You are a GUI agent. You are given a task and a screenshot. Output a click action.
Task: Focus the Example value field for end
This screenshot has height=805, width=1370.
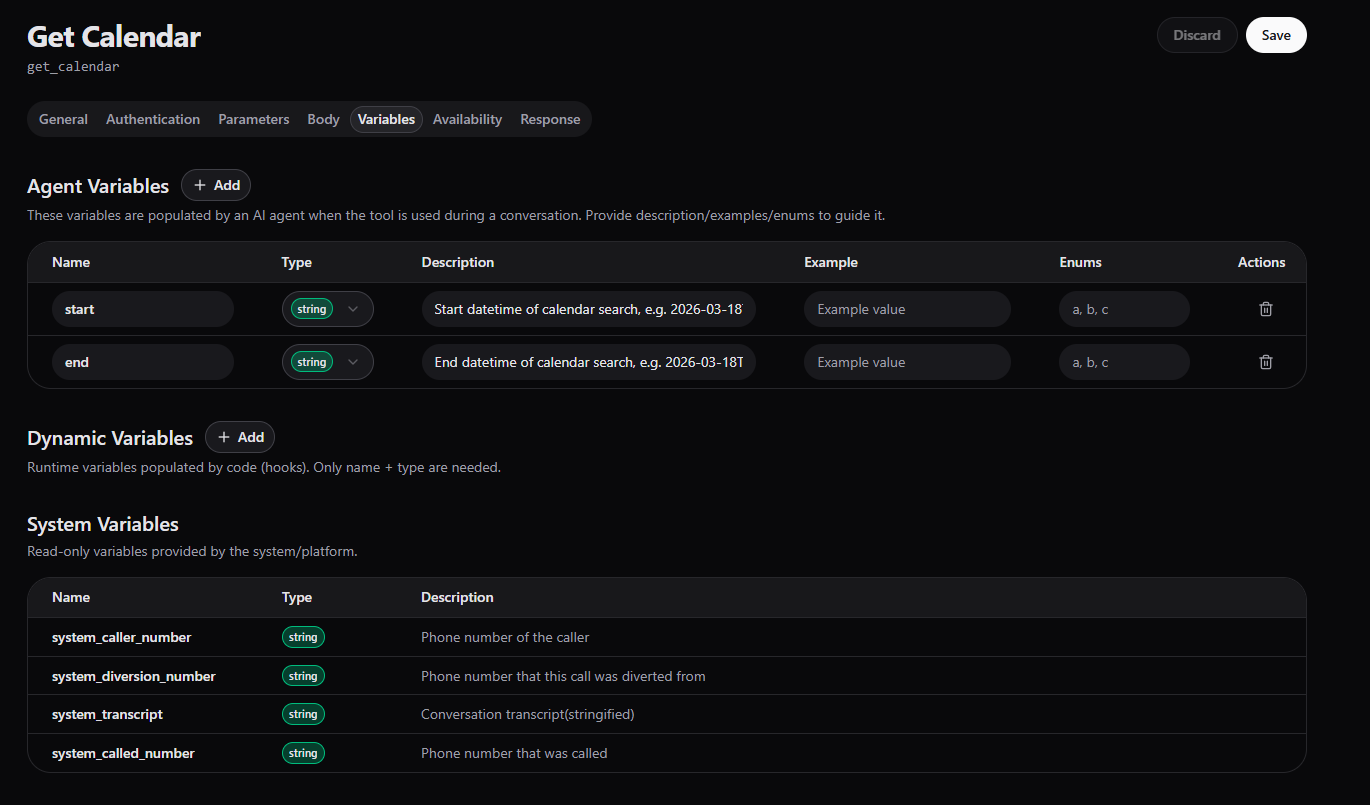coord(907,362)
